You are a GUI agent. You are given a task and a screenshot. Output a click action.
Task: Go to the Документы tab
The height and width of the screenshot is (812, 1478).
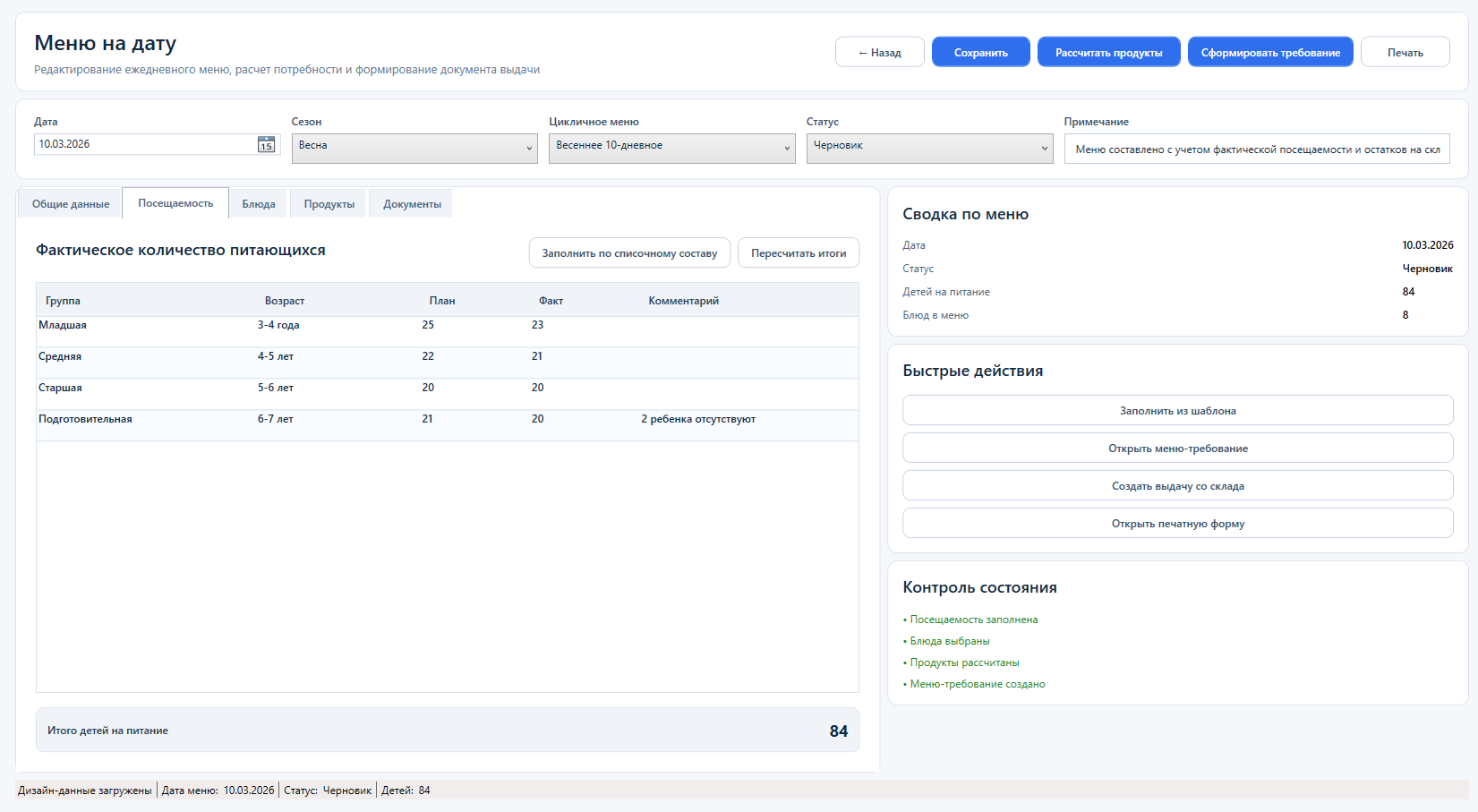(x=412, y=204)
